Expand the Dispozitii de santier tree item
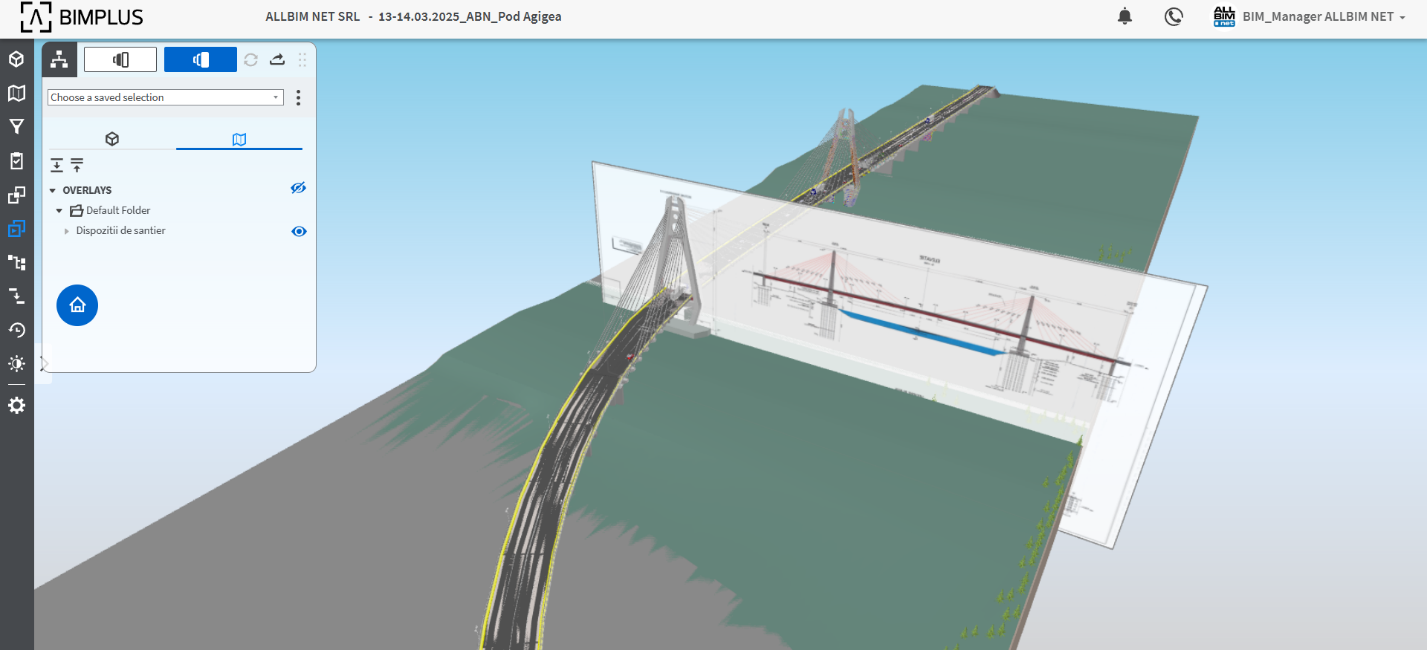 point(67,231)
